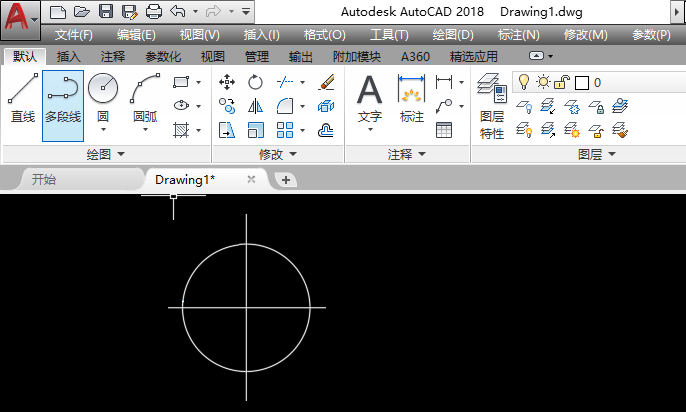Open the 绘图(D) menu

453,35
